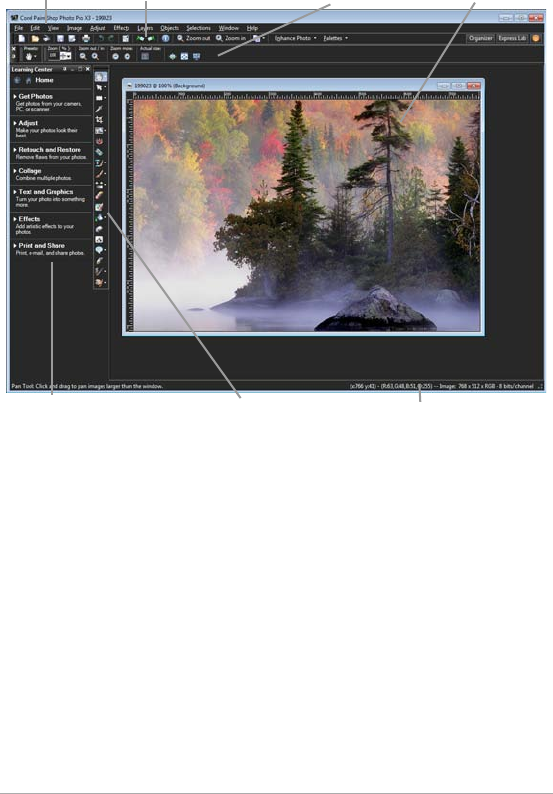Screen dimensions: 553x794
Task: Select the Oil Brush art media tool
Action: [100, 283]
